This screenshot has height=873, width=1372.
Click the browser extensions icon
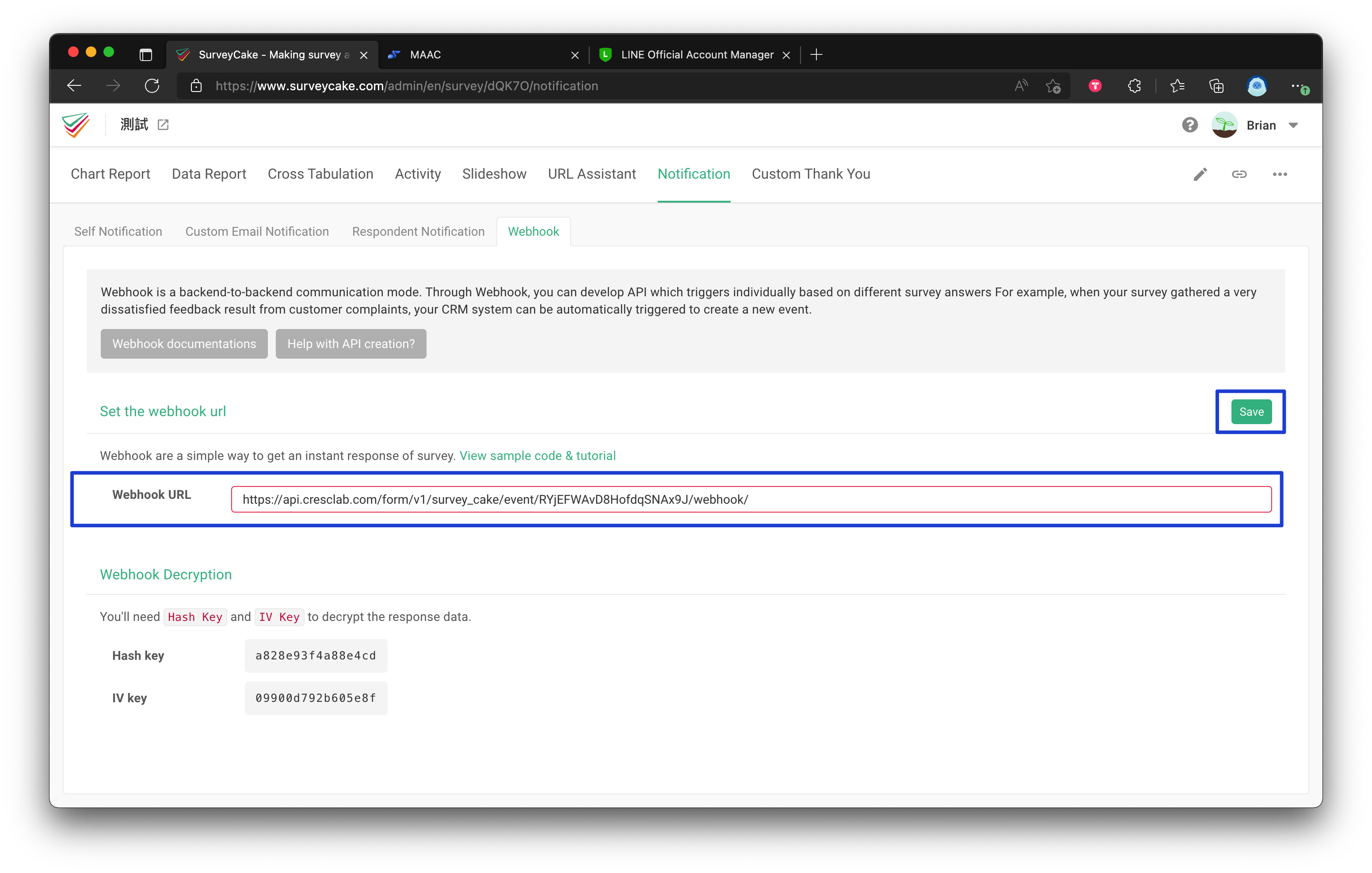[1133, 85]
